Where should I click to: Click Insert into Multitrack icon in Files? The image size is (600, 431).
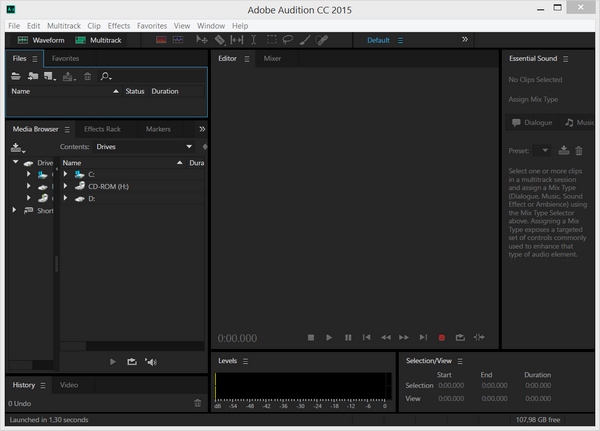point(69,76)
